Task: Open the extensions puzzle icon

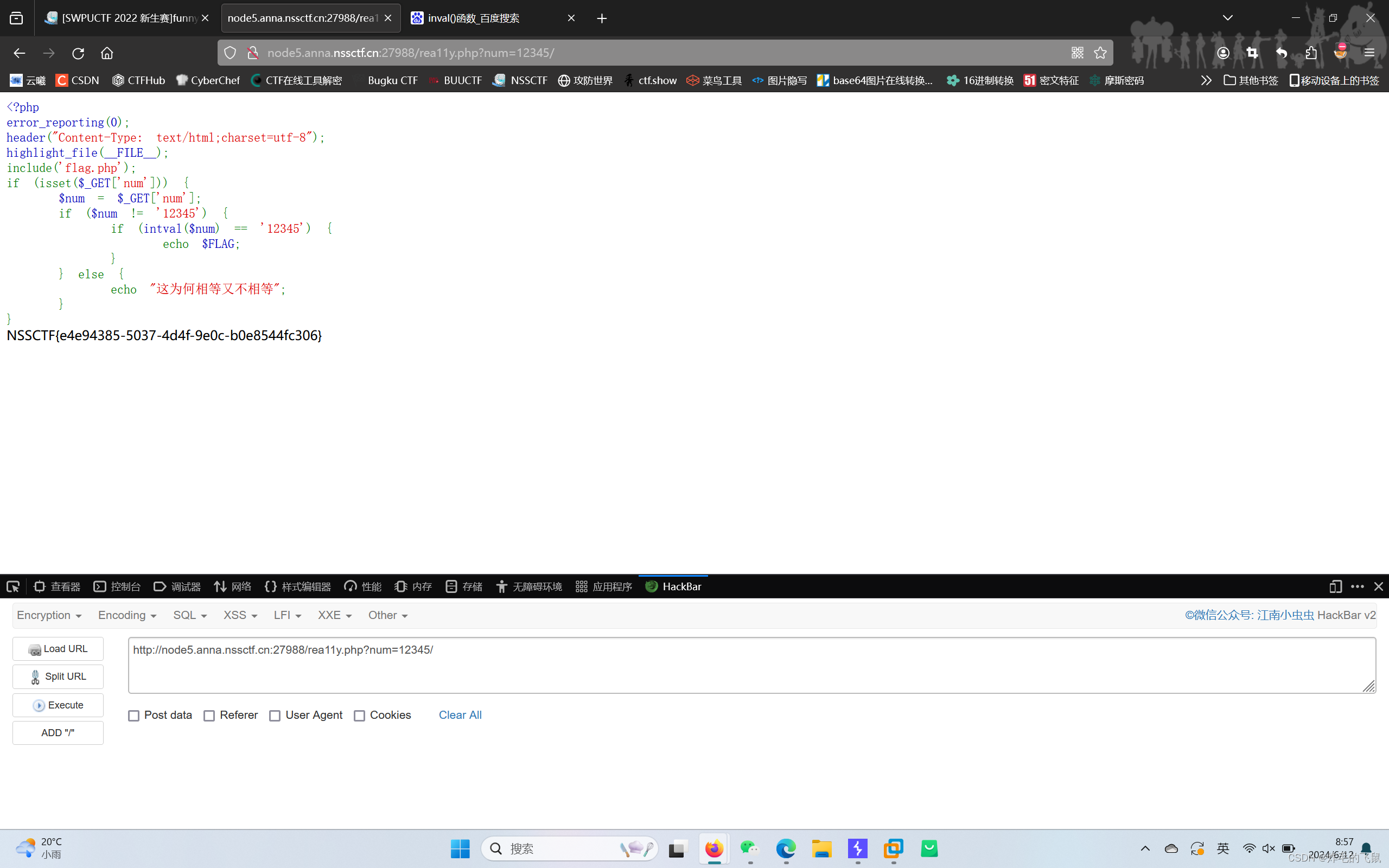Action: 1311,53
